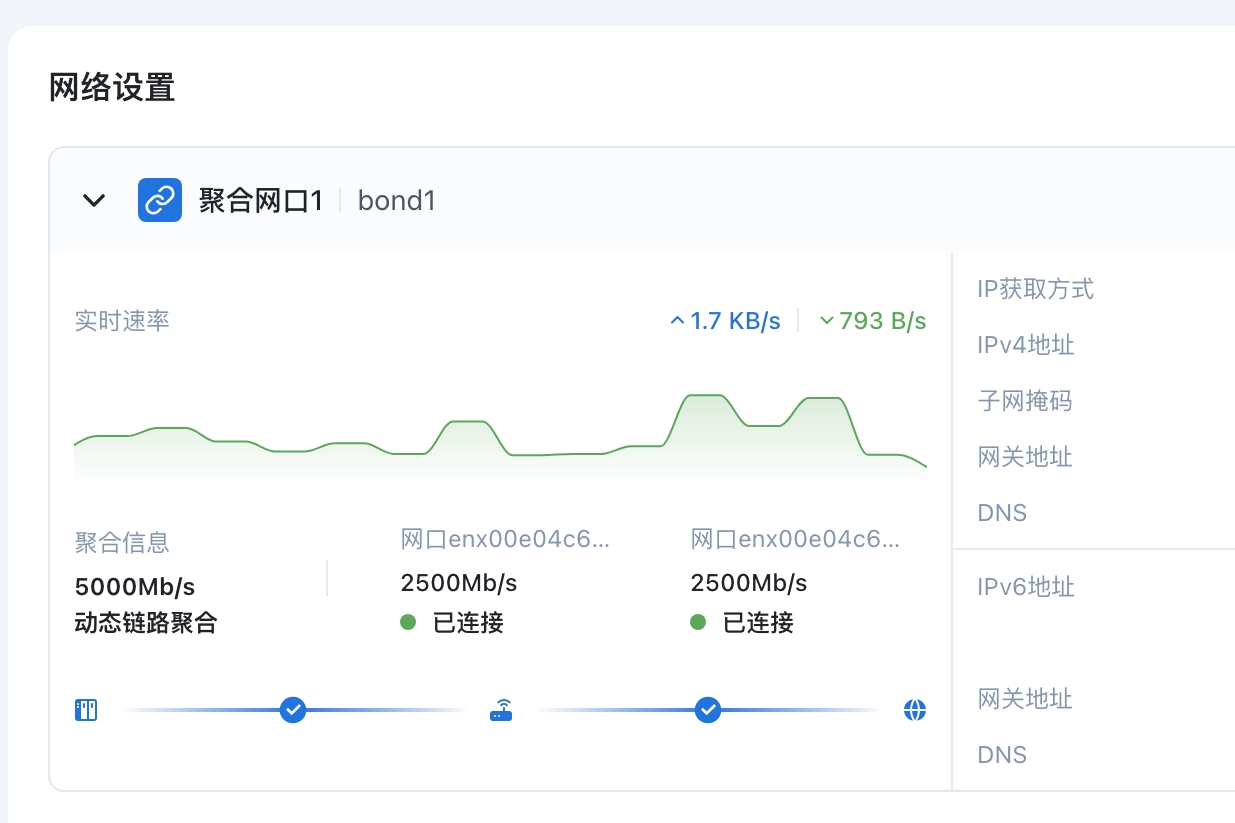Click the 动态链路聚合 aggregation mode text
This screenshot has height=823, width=1235.
[x=146, y=622]
